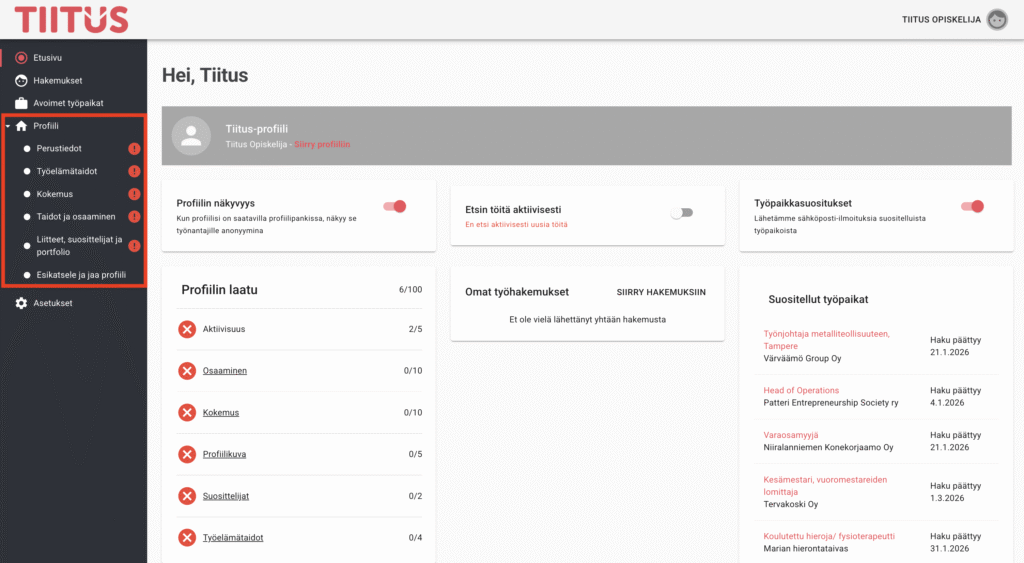
Task: Disable the Työpaikkasuositukset switch
Action: 972,206
